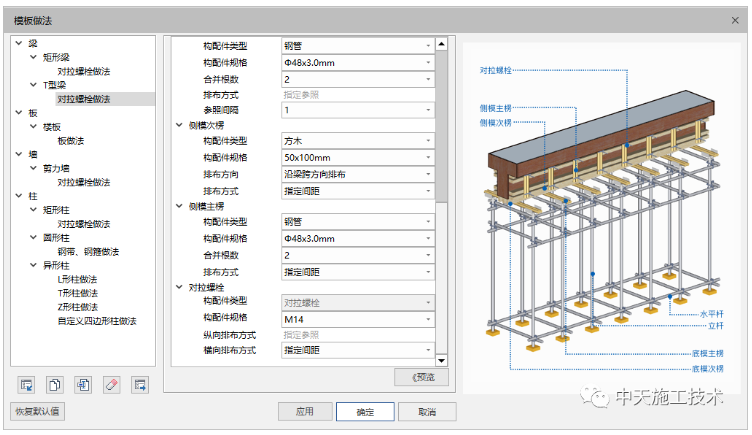Collapse the 矩形梁 tree node

point(33,57)
